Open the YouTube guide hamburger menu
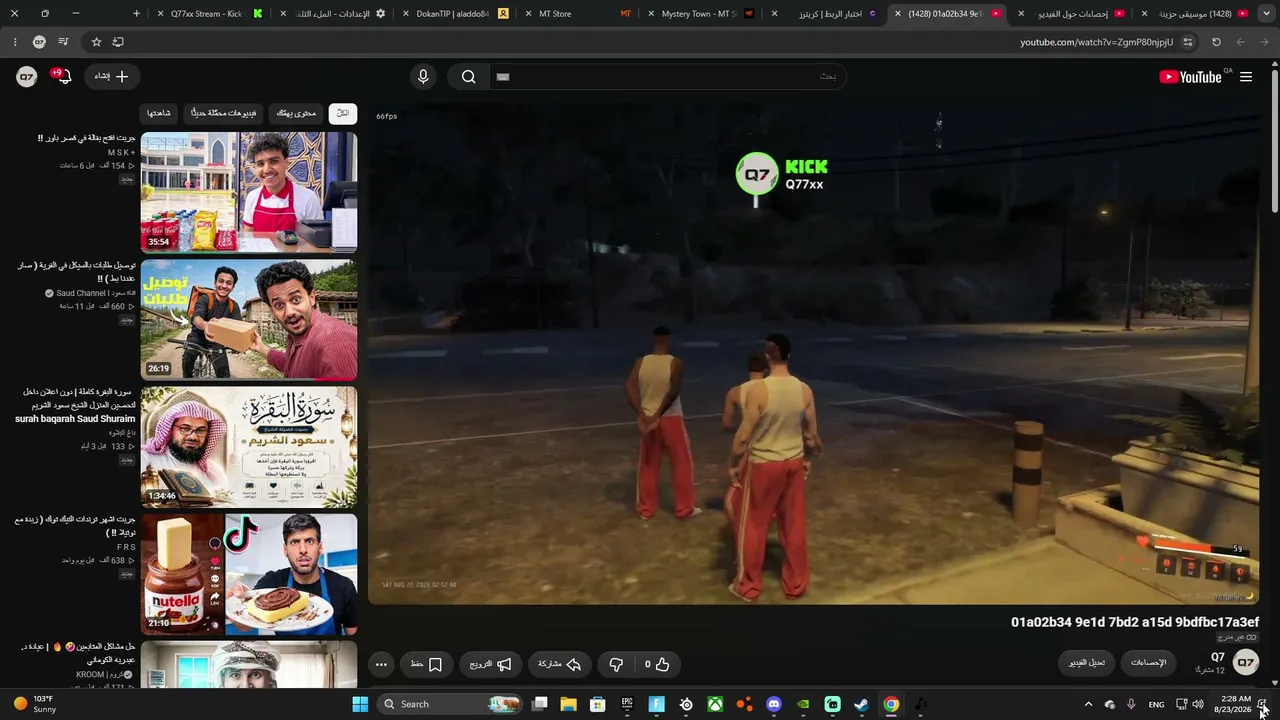This screenshot has width=1280, height=720. [1246, 77]
